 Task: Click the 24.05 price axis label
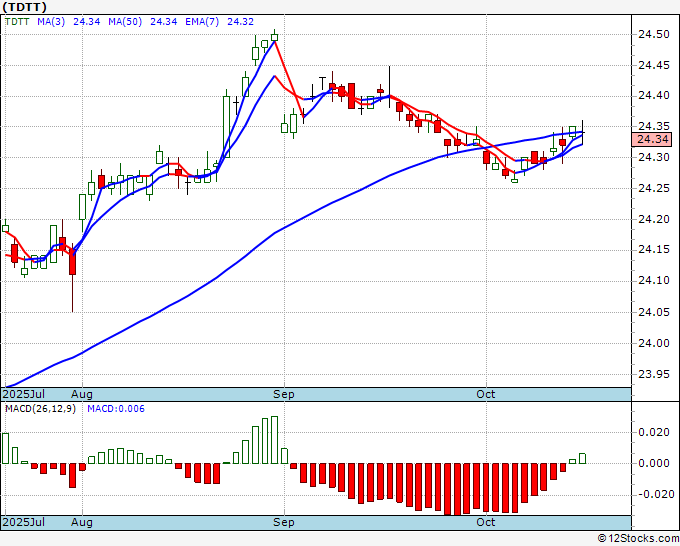654,312
